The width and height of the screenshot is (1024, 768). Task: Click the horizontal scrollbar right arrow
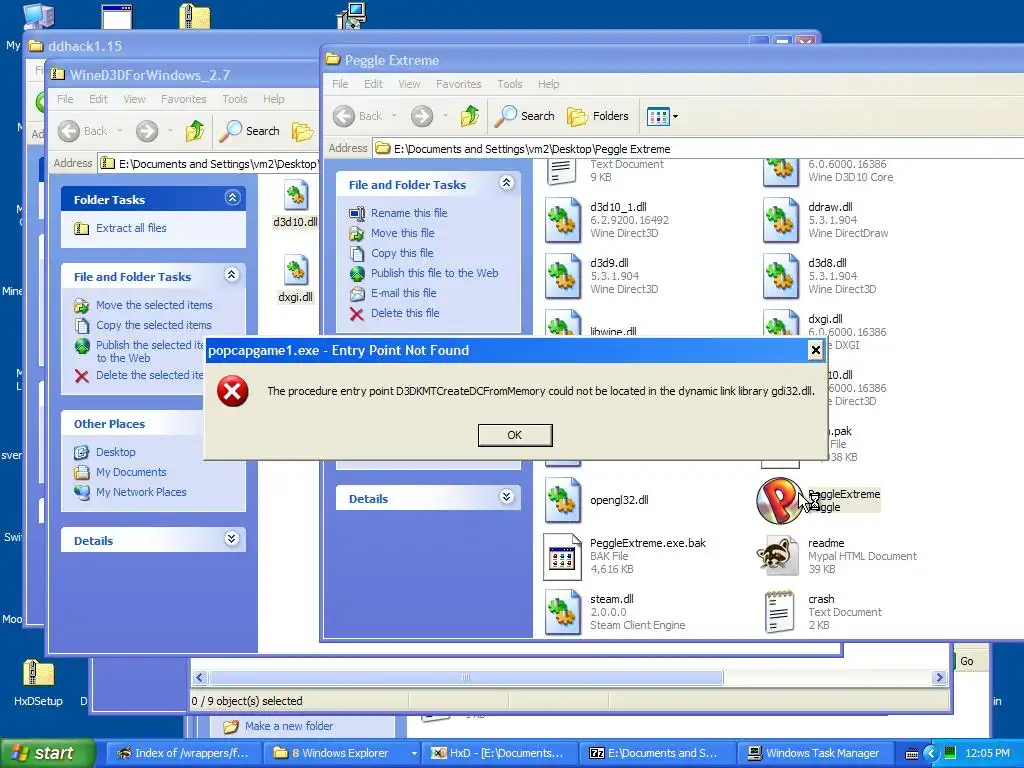(939, 677)
